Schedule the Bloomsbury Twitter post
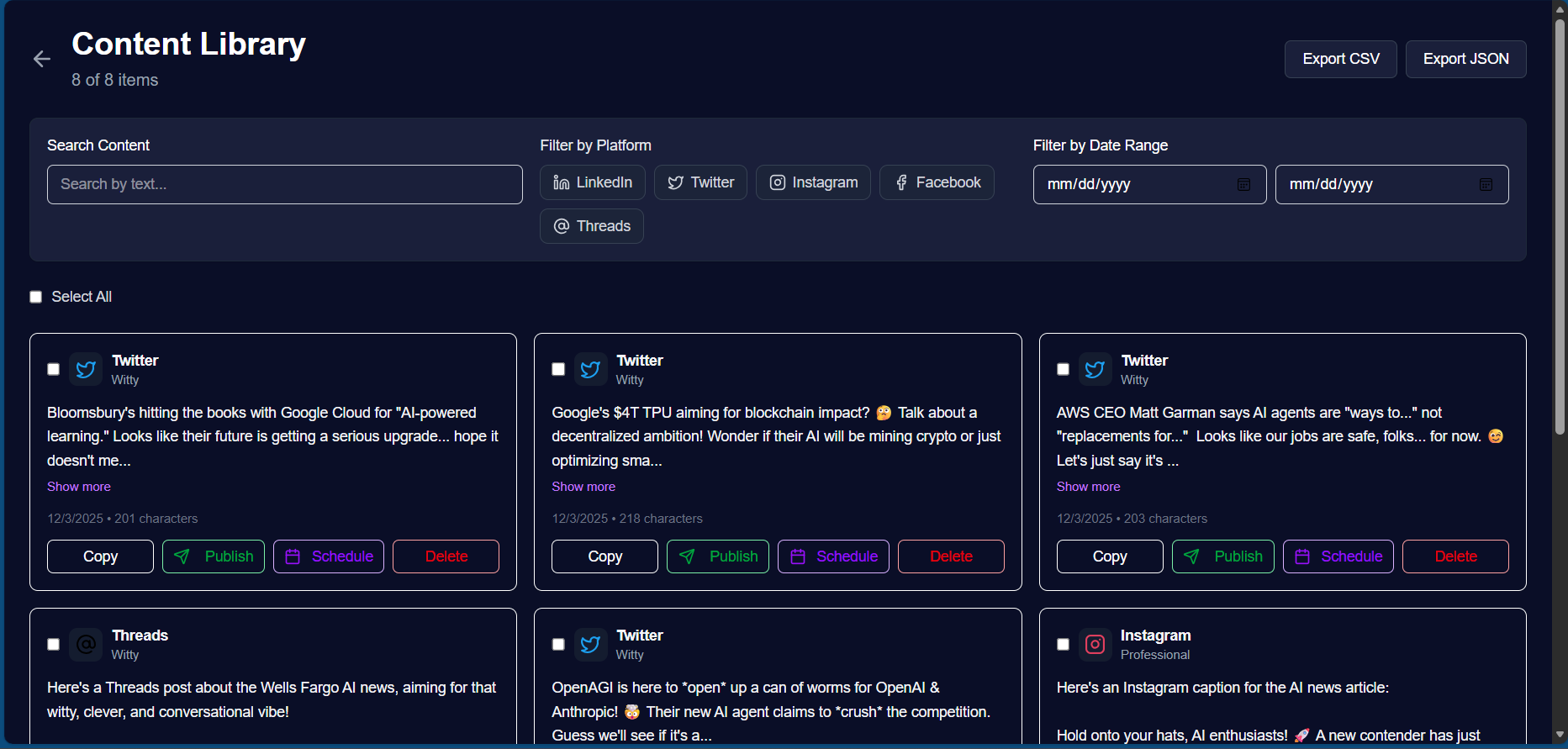The image size is (1568, 749). (329, 556)
